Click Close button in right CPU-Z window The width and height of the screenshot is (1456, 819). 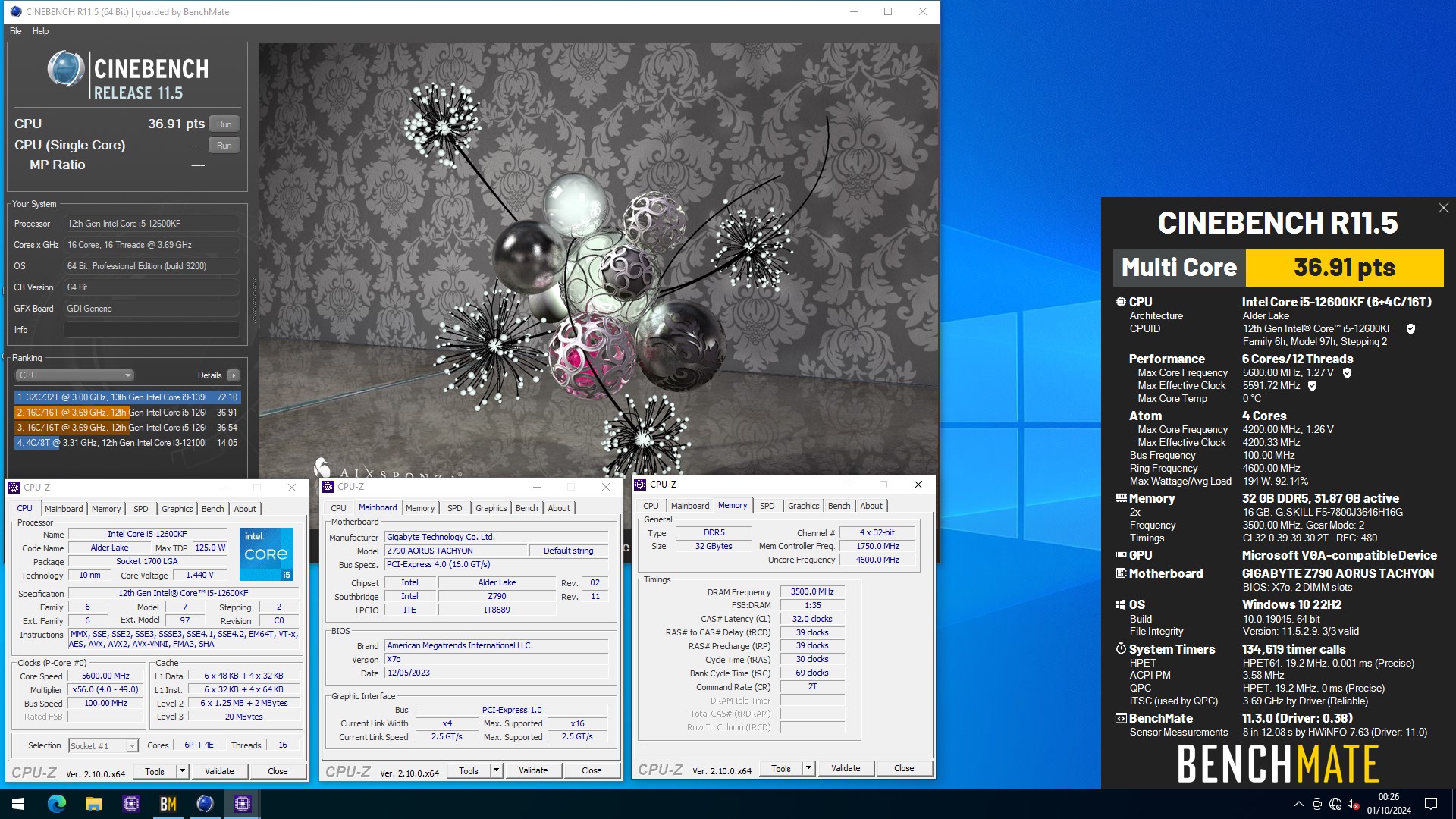904,768
